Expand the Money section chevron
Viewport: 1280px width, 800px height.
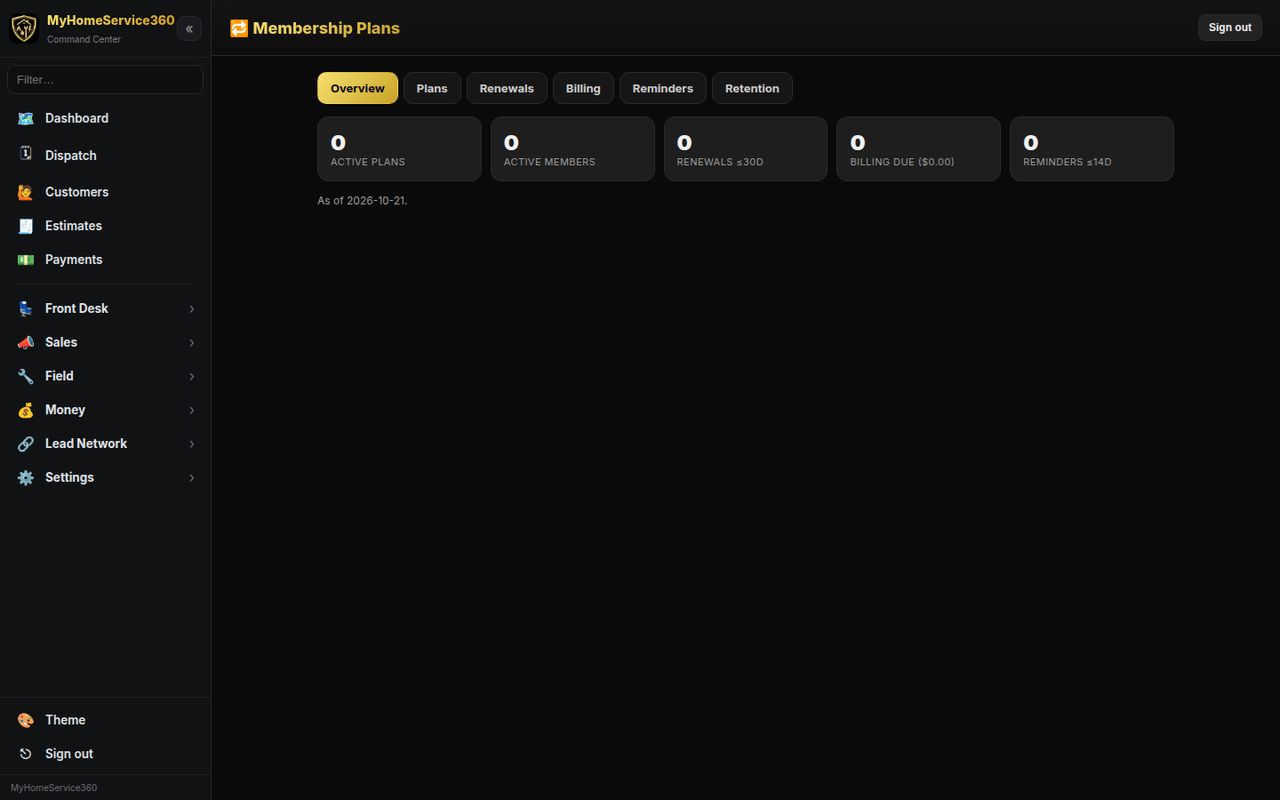(192, 411)
